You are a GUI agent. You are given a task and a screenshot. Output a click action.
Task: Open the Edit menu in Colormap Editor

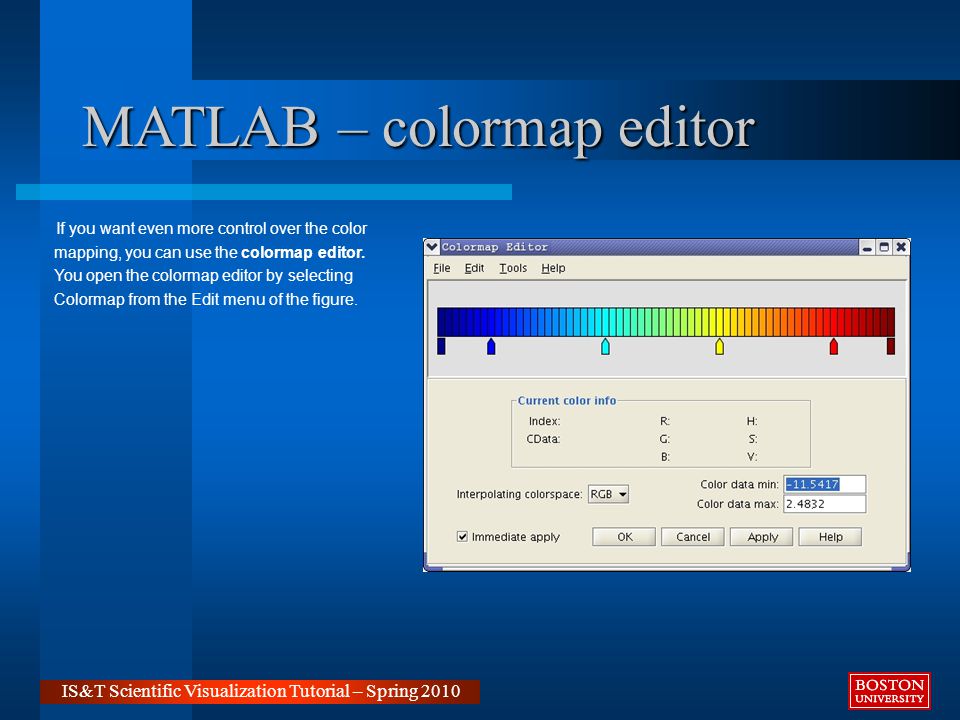(474, 268)
